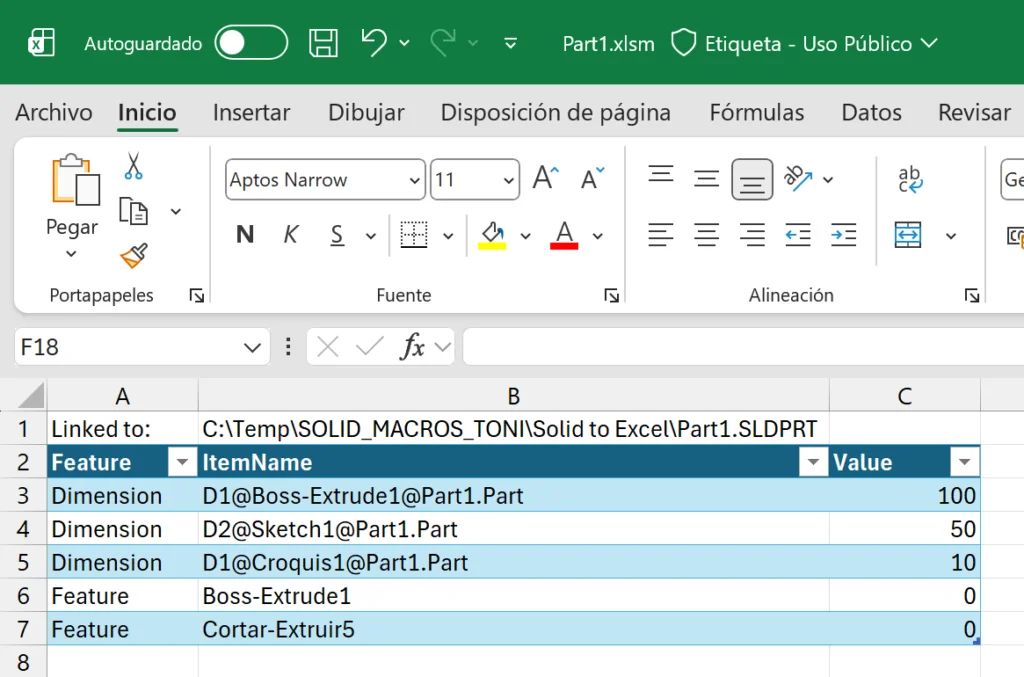Open the Value column filter dropdown
Image resolution: width=1024 pixels, height=677 pixels.
[x=964, y=462]
